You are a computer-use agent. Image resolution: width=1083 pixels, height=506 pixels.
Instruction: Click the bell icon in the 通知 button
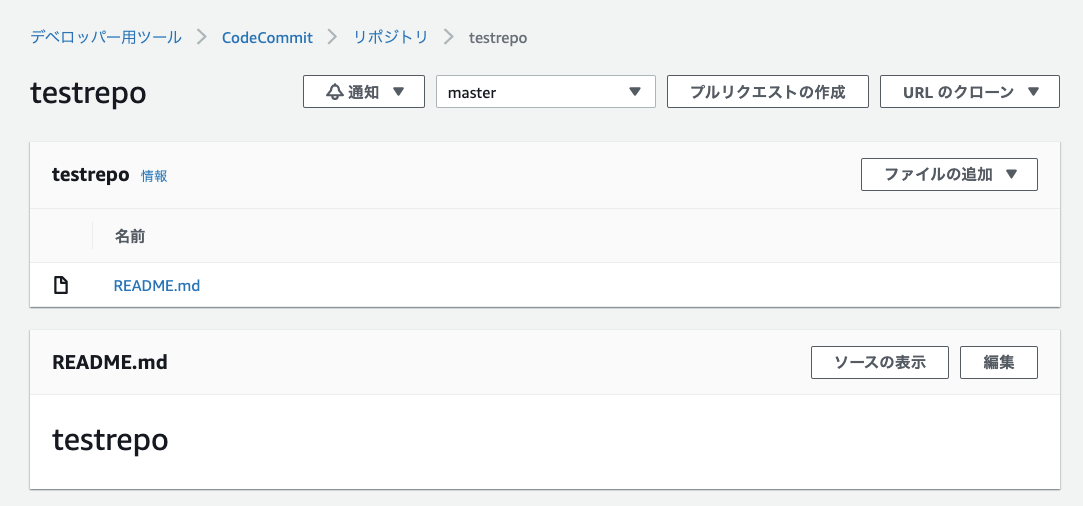coord(335,92)
